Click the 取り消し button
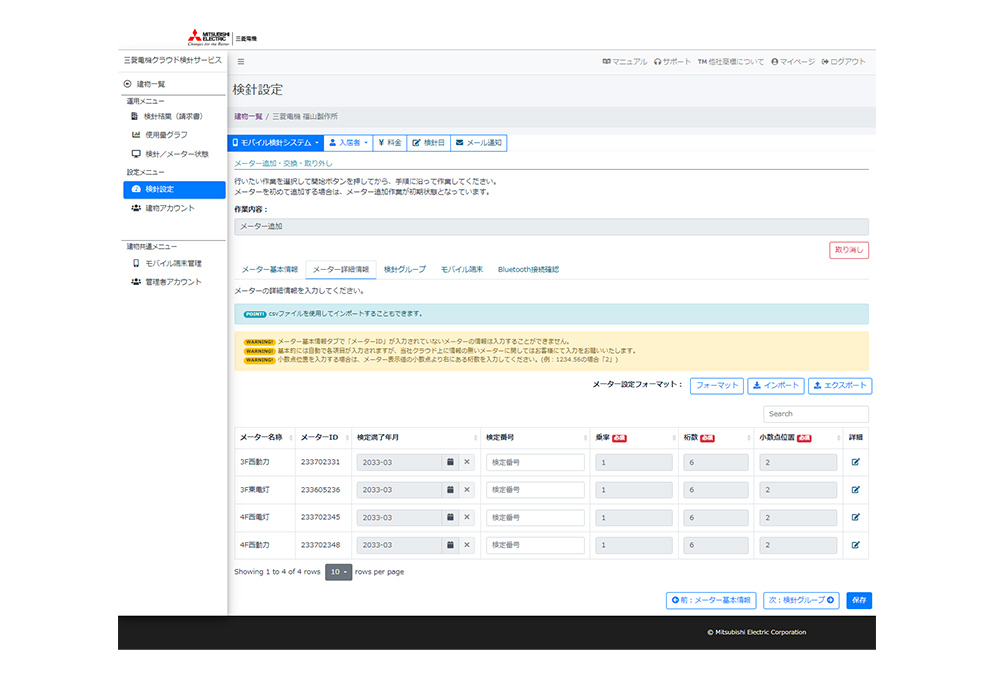 coord(848,250)
